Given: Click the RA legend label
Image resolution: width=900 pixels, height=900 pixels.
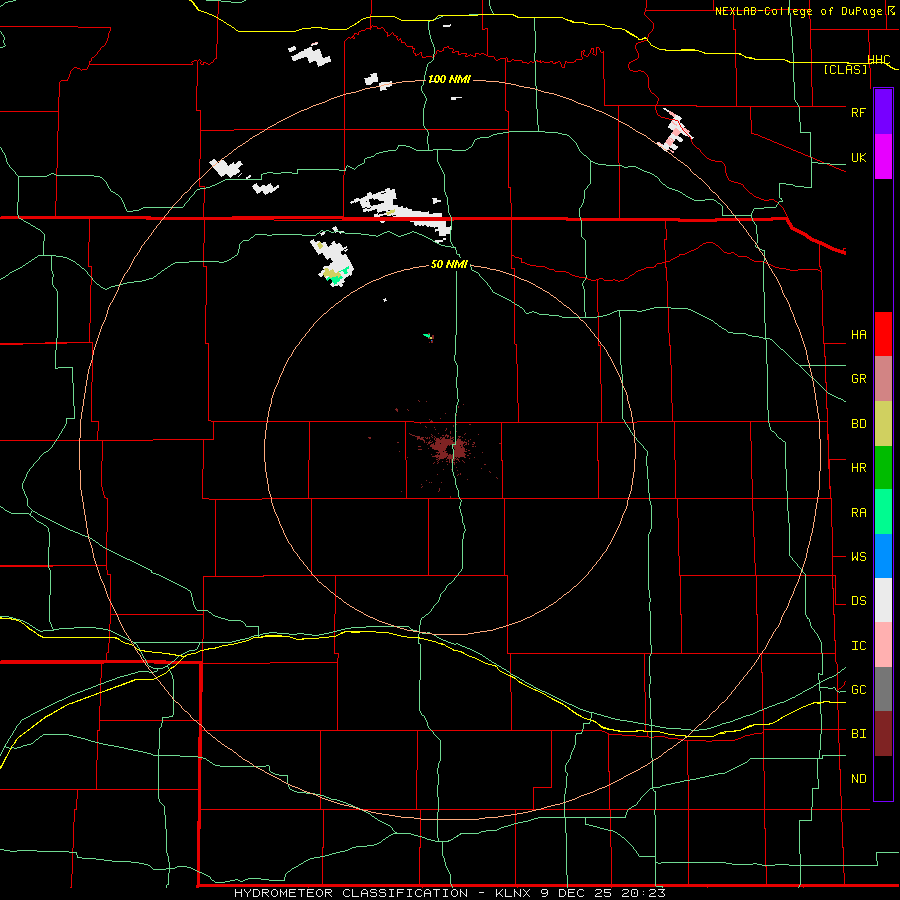Looking at the screenshot, I should pyautogui.click(x=858, y=513).
